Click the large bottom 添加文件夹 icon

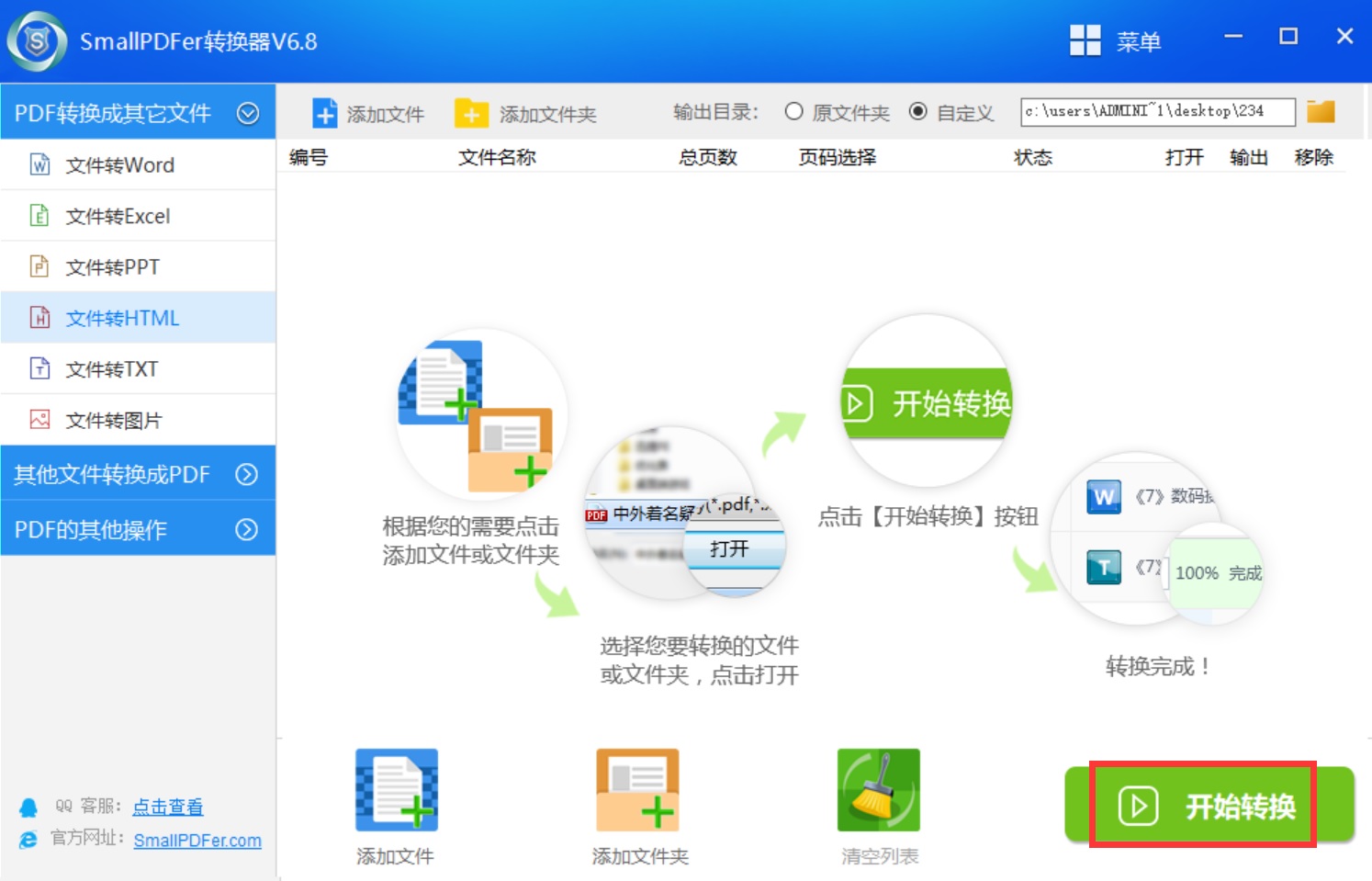coord(637,790)
